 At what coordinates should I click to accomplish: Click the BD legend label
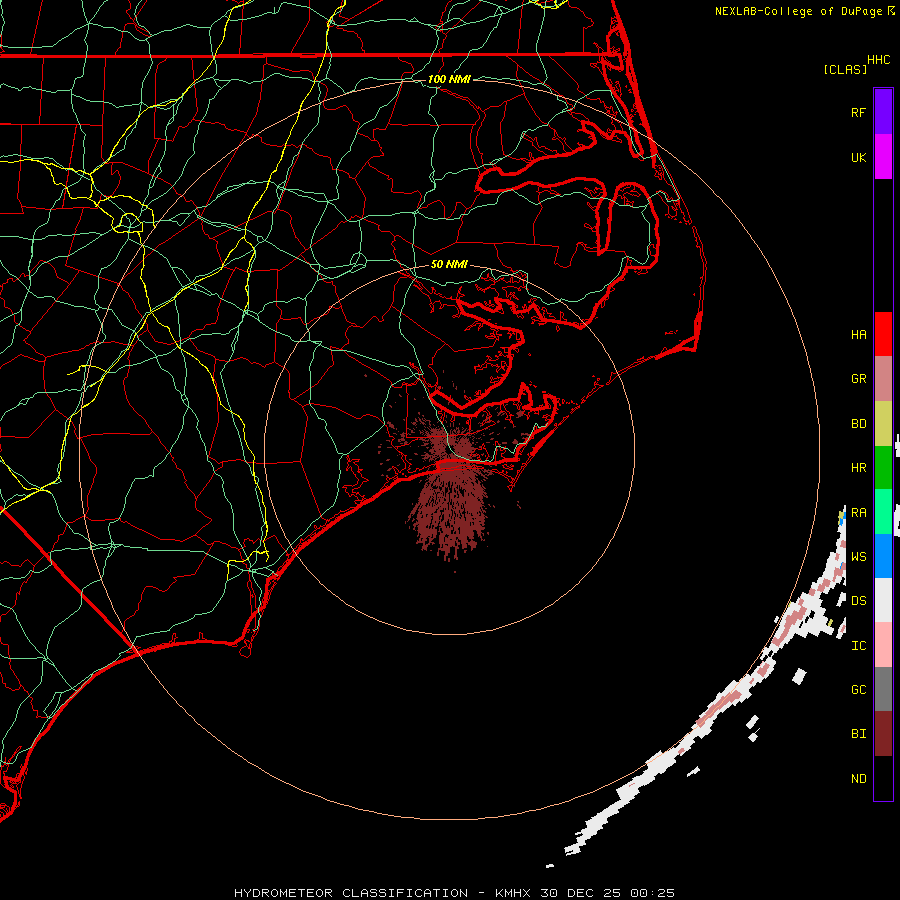click(x=858, y=424)
